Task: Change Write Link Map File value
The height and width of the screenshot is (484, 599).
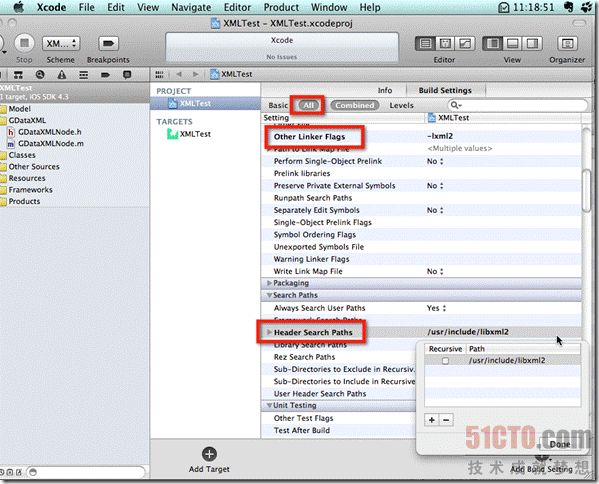Action: pyautogui.click(x=435, y=271)
